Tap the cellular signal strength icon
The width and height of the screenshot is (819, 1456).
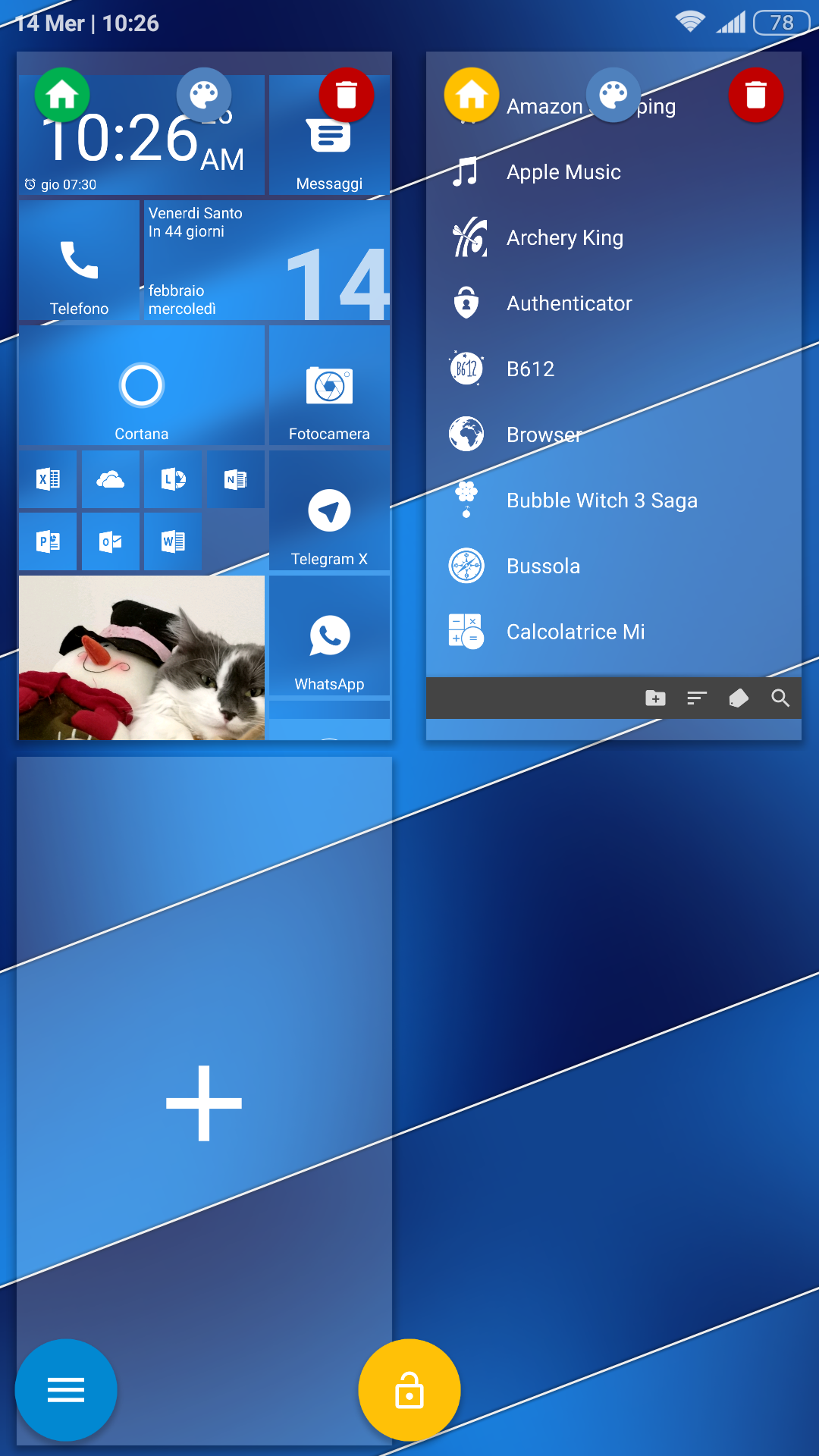pos(732,22)
